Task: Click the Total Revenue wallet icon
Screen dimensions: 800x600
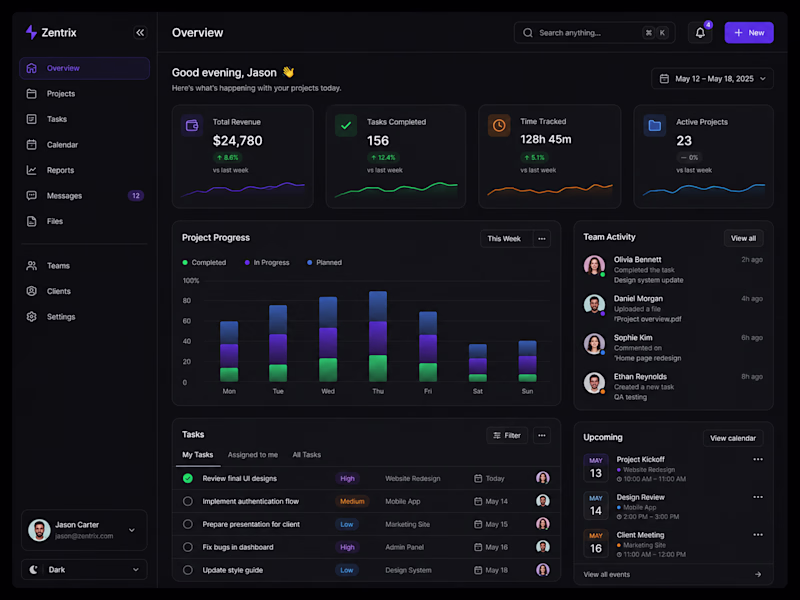Action: point(192,126)
